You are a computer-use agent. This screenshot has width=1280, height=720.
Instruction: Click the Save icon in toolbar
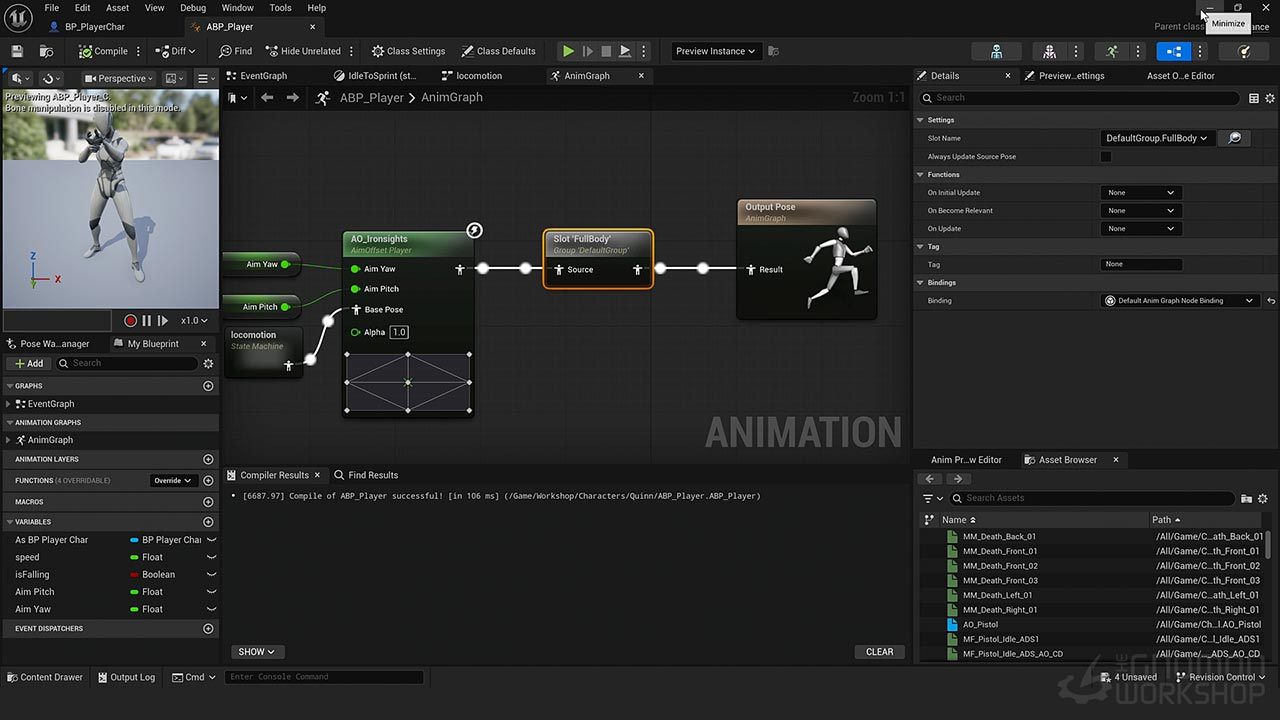(x=17, y=51)
